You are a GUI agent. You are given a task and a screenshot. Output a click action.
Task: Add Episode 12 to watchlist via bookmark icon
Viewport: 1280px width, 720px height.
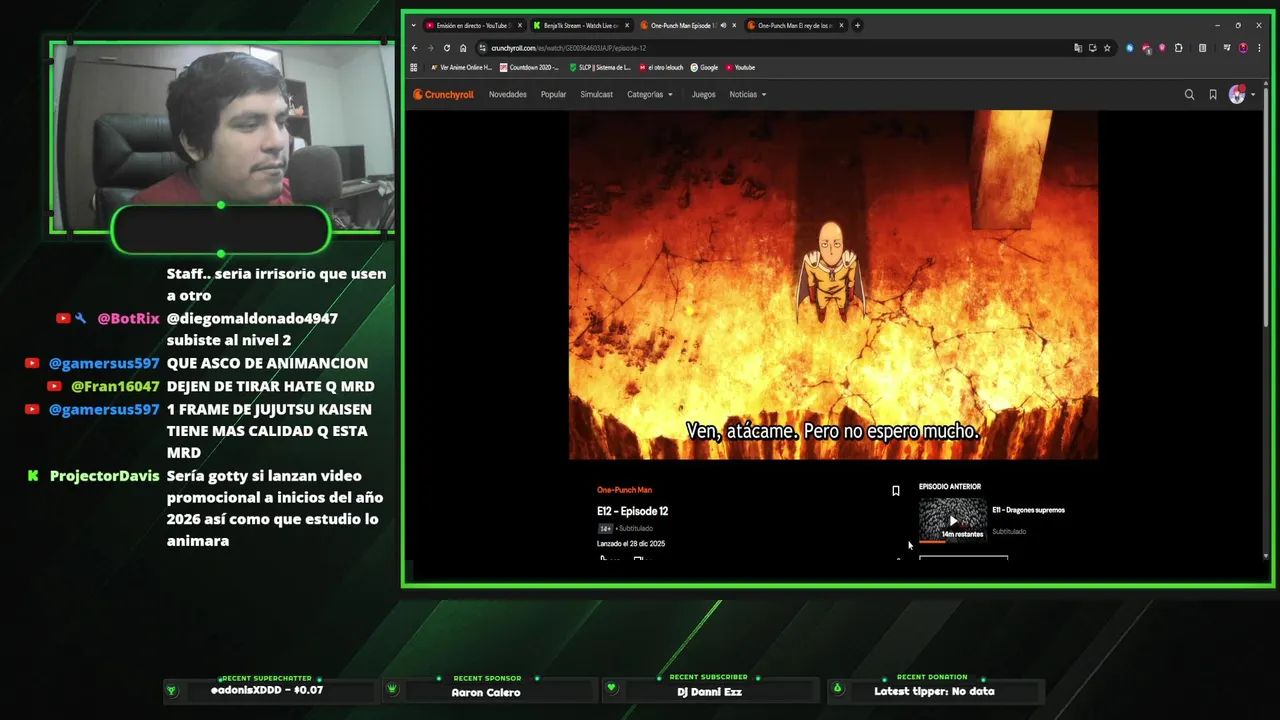point(896,491)
